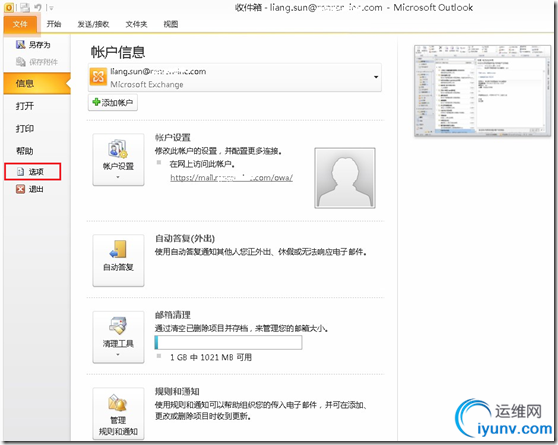Open the 帮助 backstage section

[x=25, y=151]
